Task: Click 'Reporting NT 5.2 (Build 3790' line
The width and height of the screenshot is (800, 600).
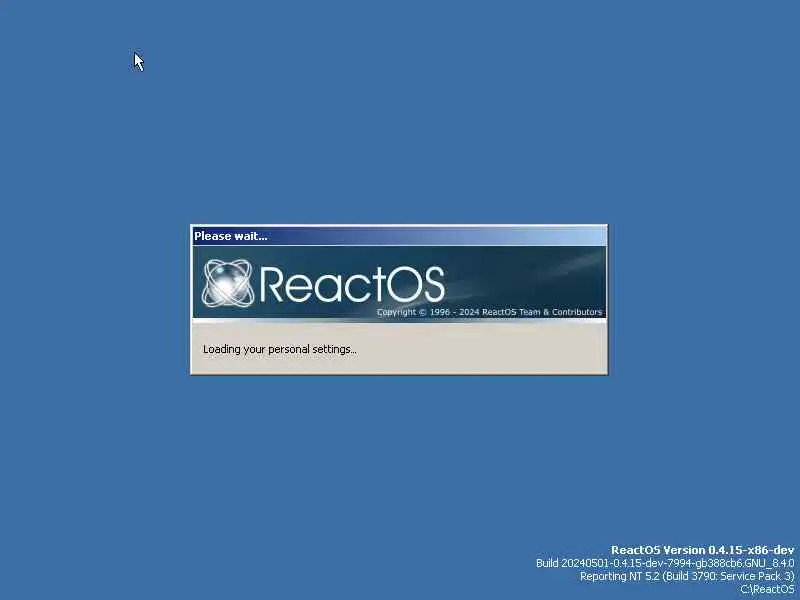Action: pyautogui.click(x=687, y=576)
